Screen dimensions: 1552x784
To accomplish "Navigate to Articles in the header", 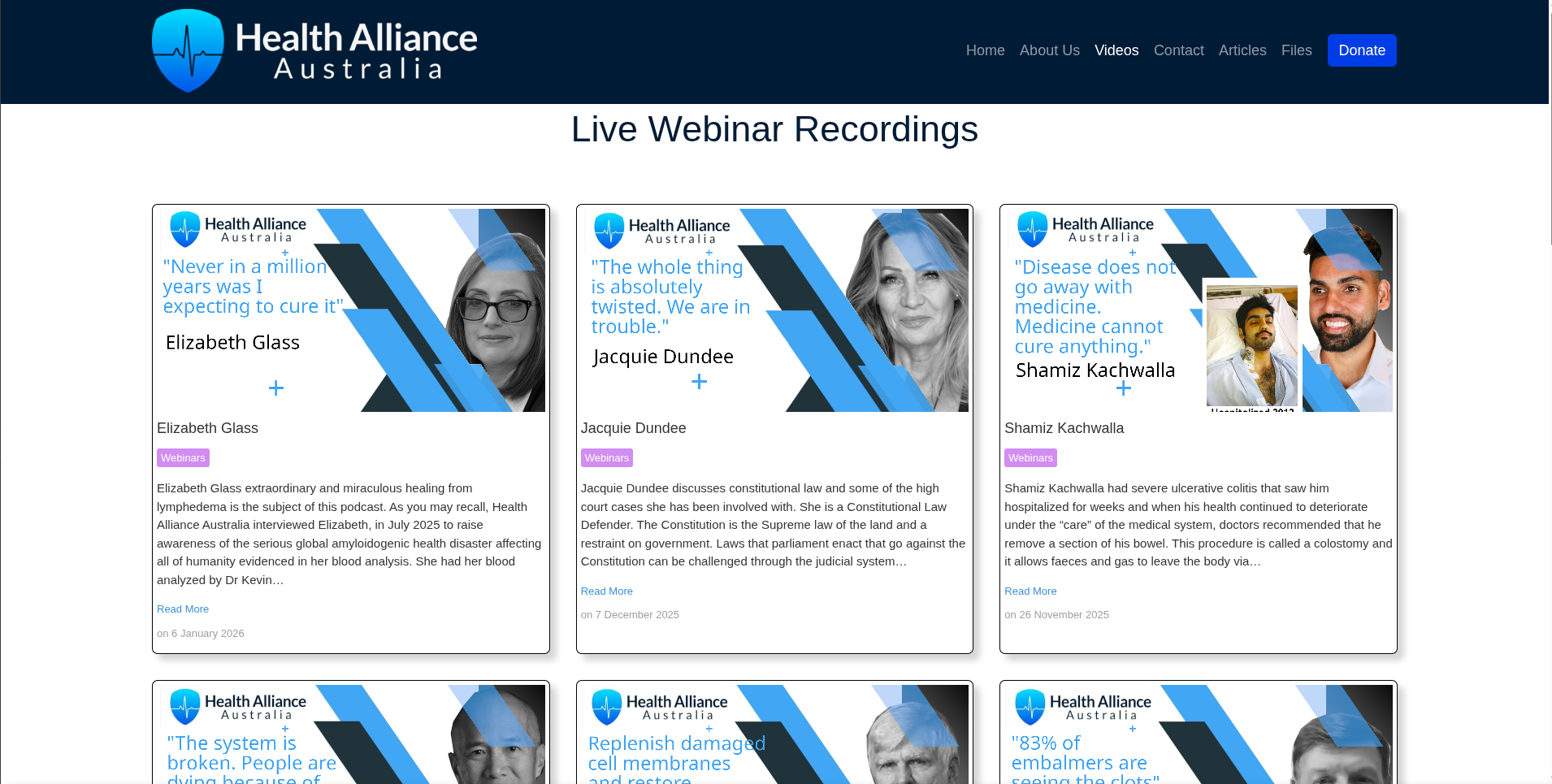I will click(x=1242, y=50).
